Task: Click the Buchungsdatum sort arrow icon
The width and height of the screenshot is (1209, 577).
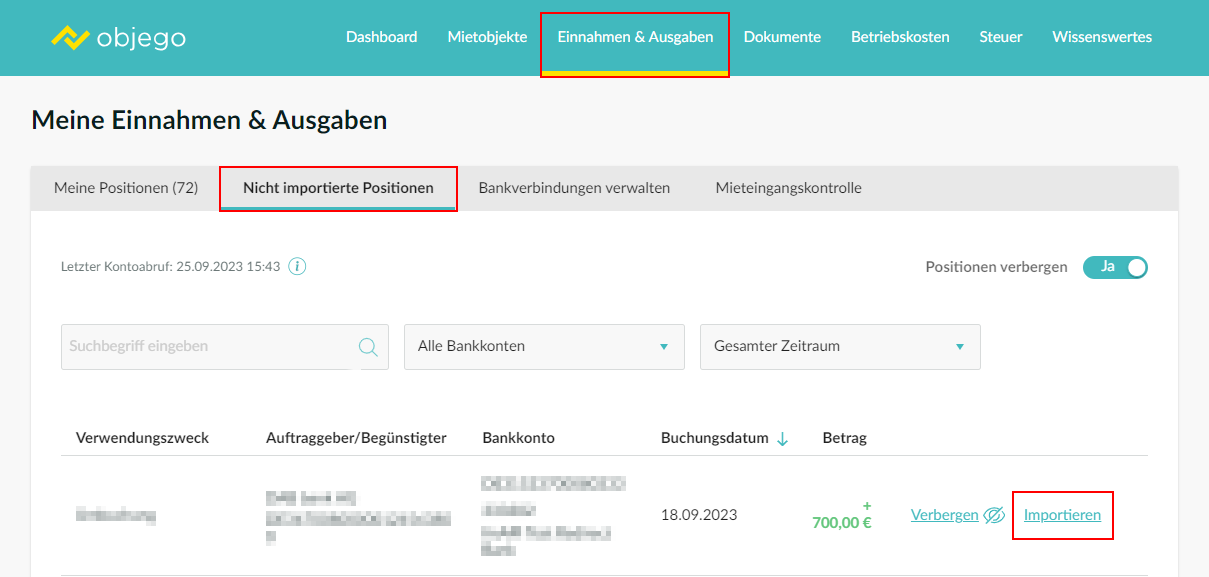Action: coord(783,439)
